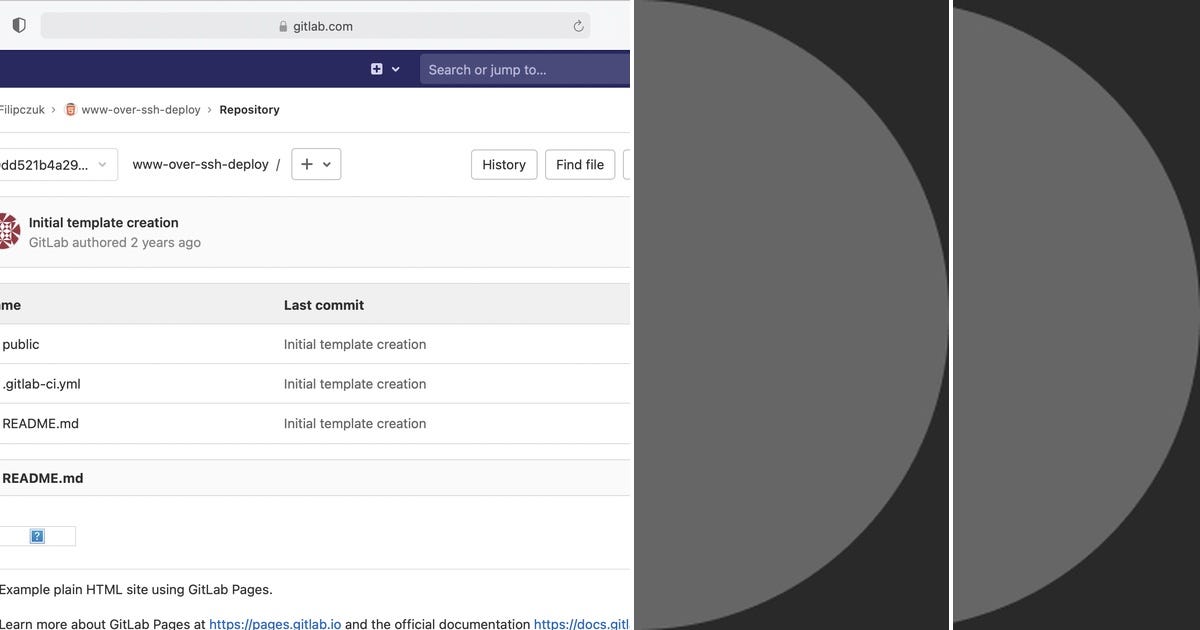Click the plus icon in the GitLab navbar
This screenshot has height=630, width=1200.
coord(377,69)
